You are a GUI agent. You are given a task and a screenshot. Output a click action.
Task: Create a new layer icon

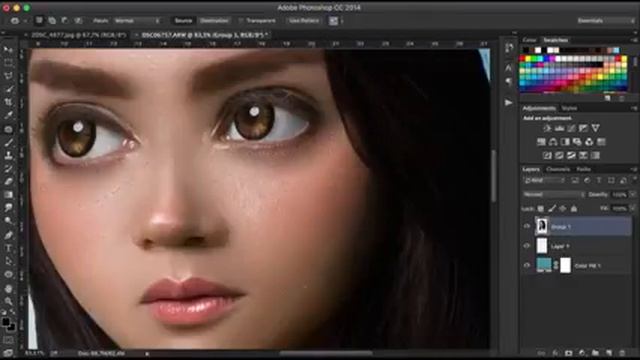click(x=609, y=353)
